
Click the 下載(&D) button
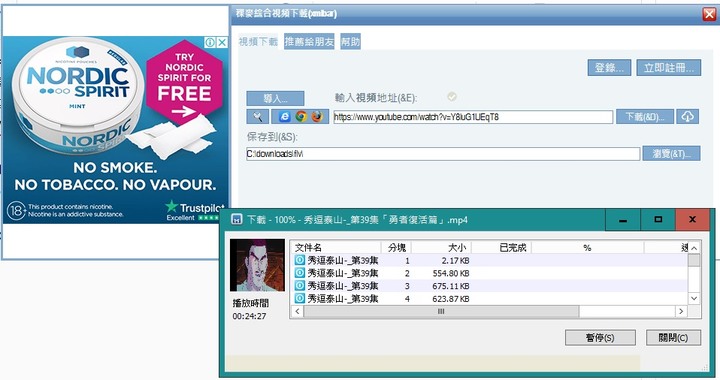click(645, 117)
